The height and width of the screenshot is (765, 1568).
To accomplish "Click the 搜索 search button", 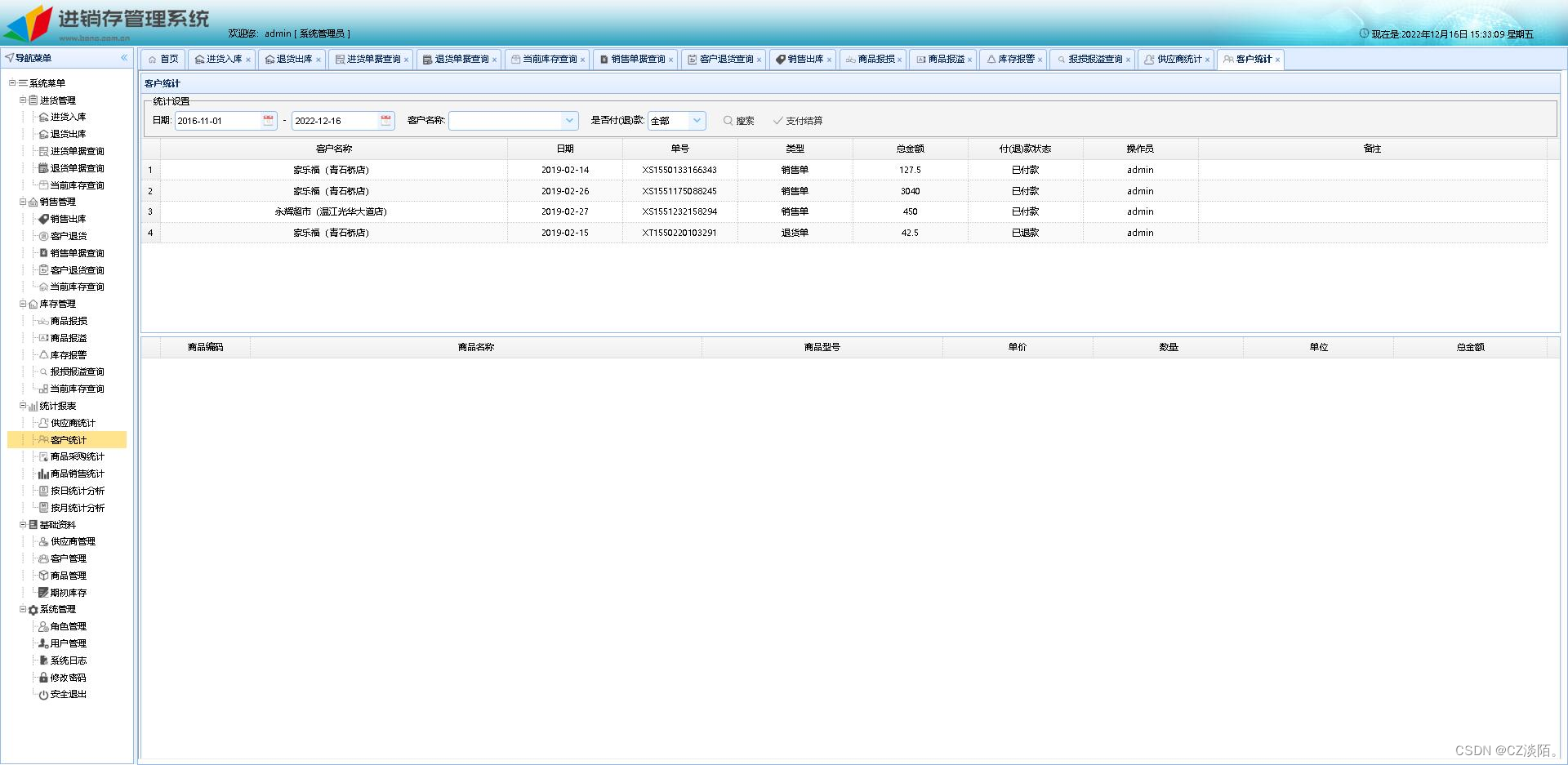I will (x=739, y=121).
